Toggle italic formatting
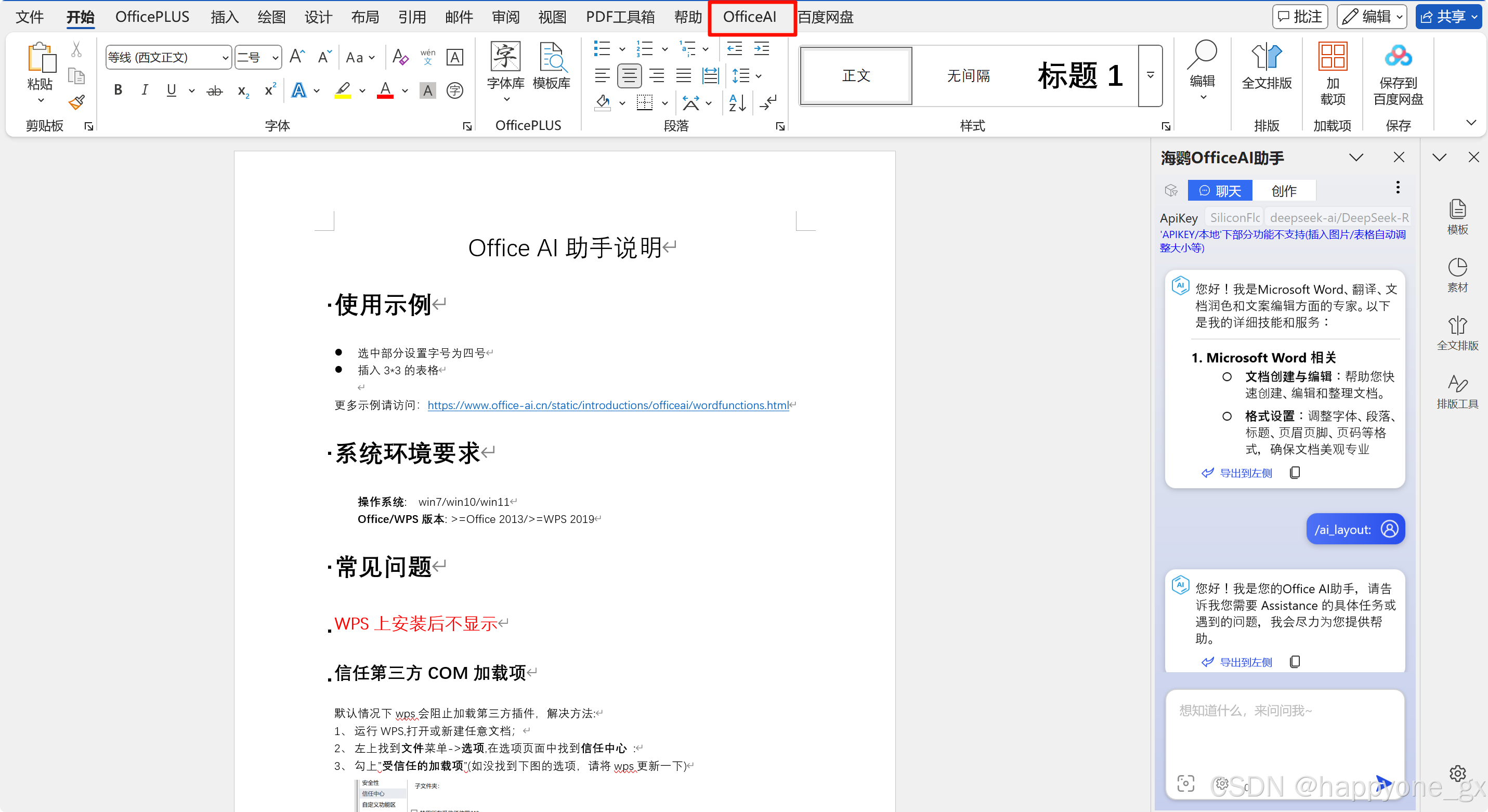This screenshot has height=812, width=1488. coord(145,90)
